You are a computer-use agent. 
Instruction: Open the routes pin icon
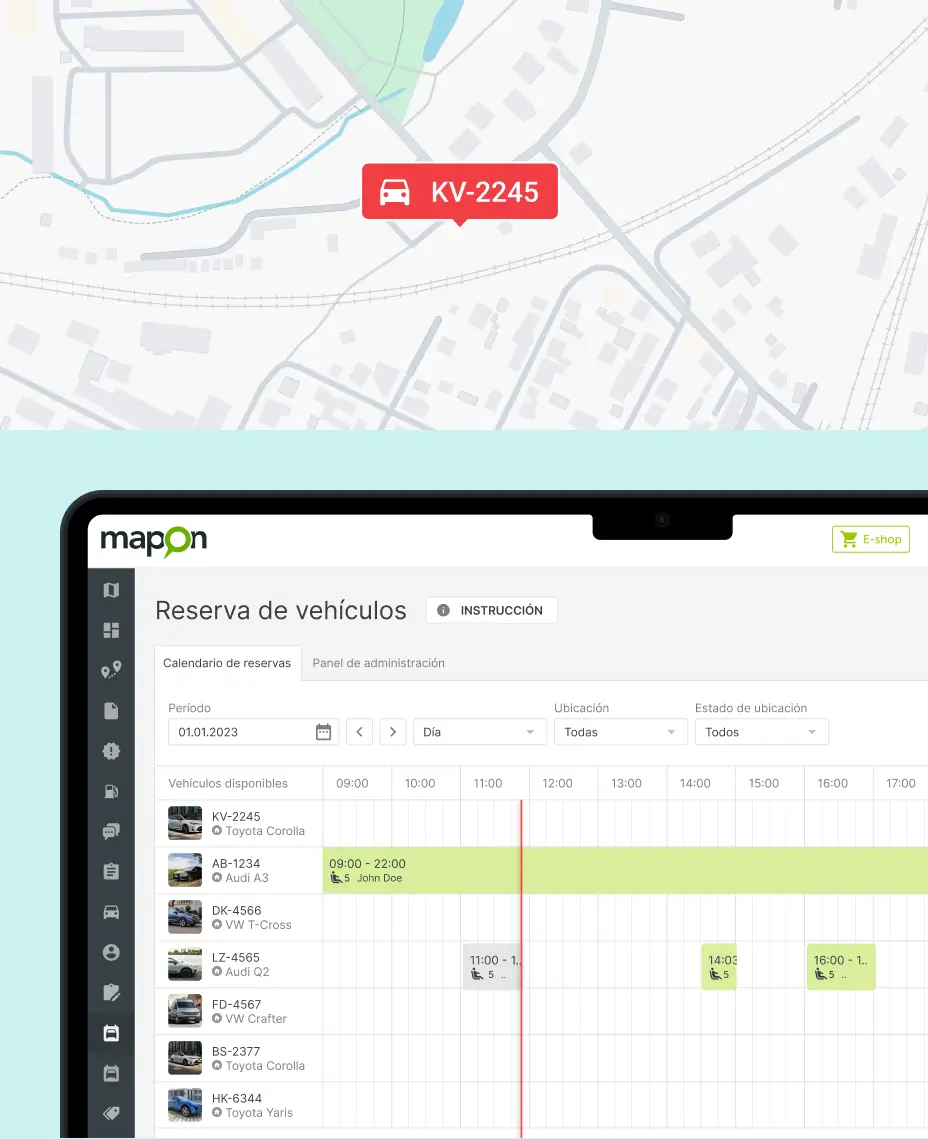111,670
